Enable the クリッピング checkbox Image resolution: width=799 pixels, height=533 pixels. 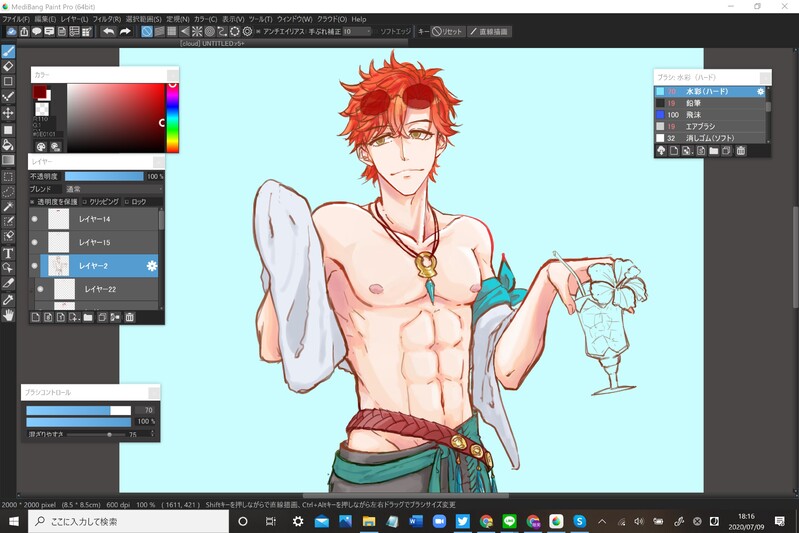85,202
